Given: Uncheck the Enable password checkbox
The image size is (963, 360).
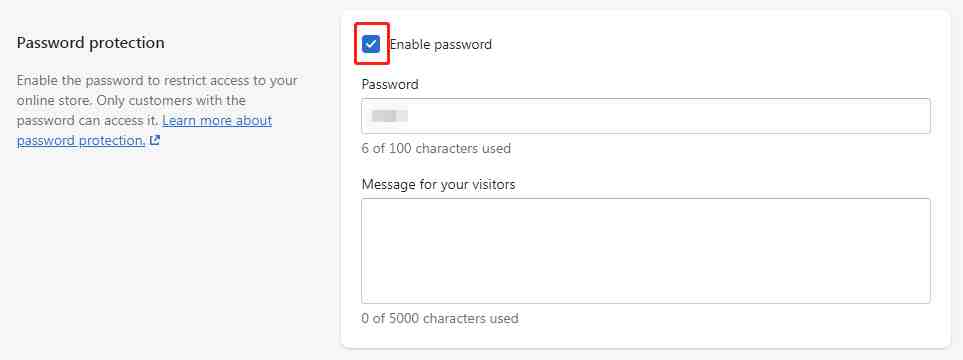Looking at the screenshot, I should click(371, 44).
